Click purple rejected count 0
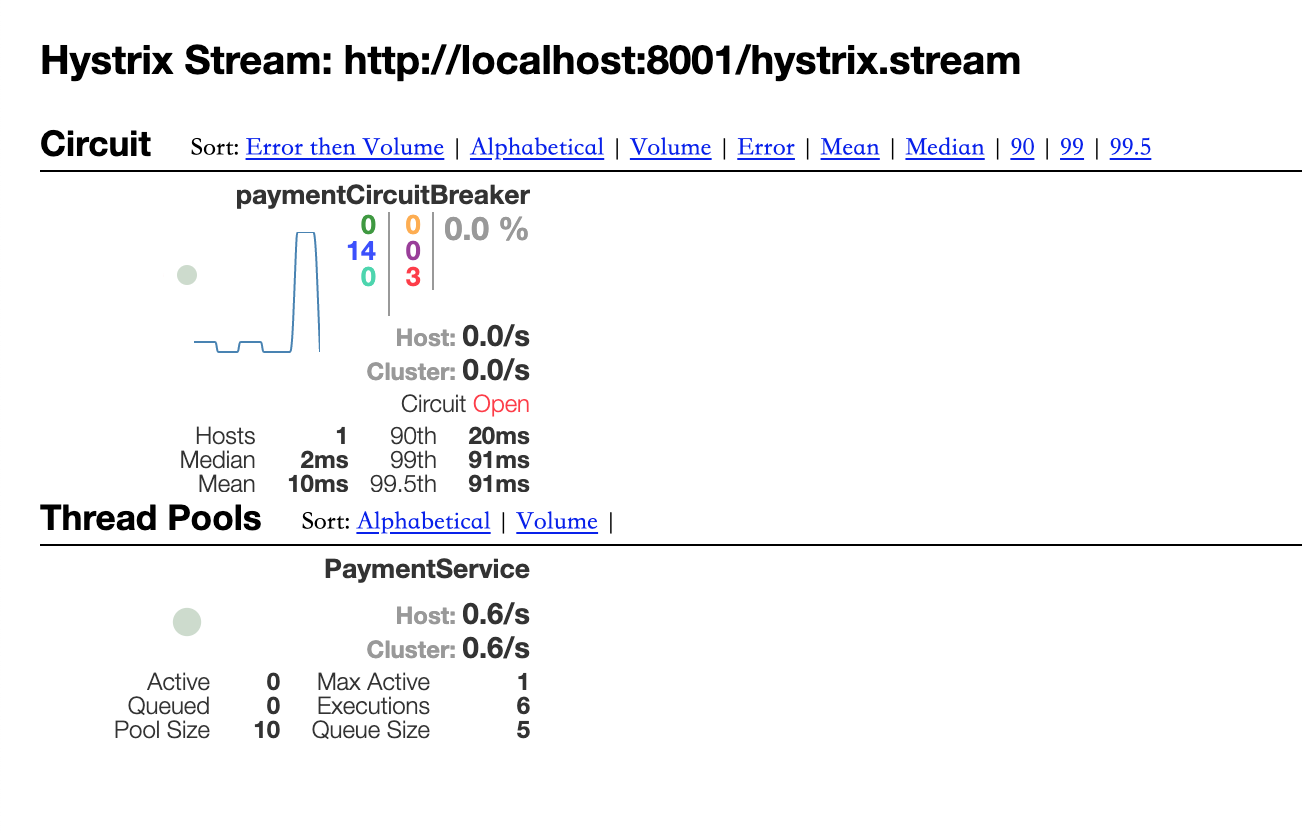Image resolution: width=1302 pixels, height=834 pixels. (413, 250)
